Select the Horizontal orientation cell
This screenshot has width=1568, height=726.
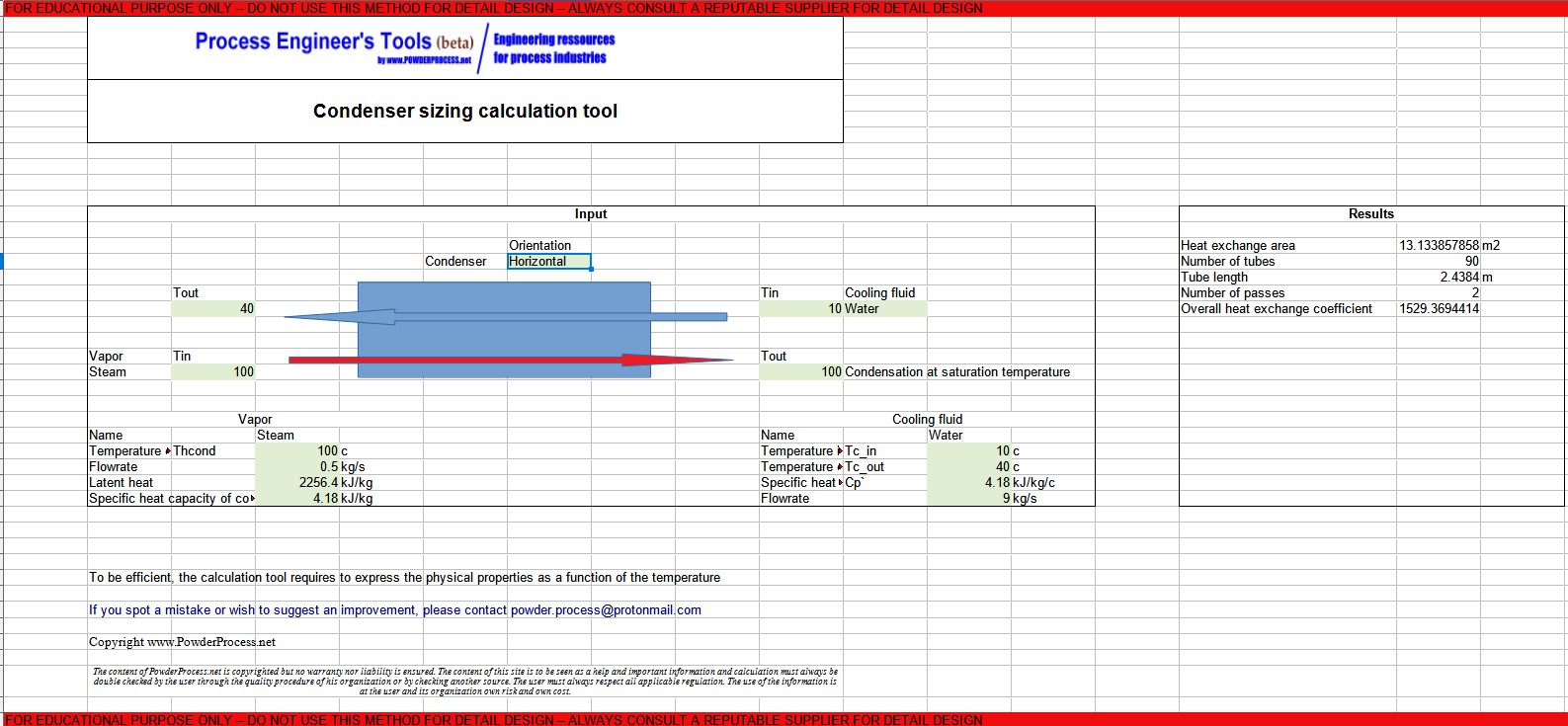tap(549, 262)
